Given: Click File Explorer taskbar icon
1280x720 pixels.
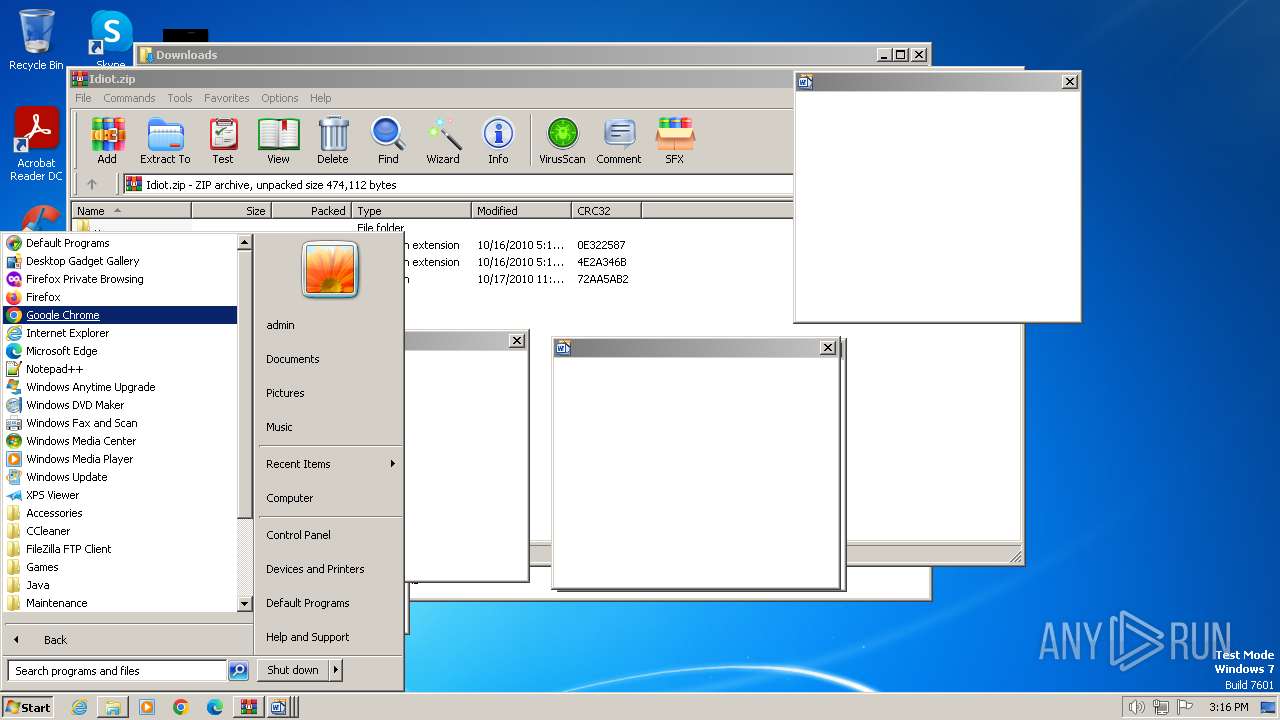Looking at the screenshot, I should tap(113, 707).
